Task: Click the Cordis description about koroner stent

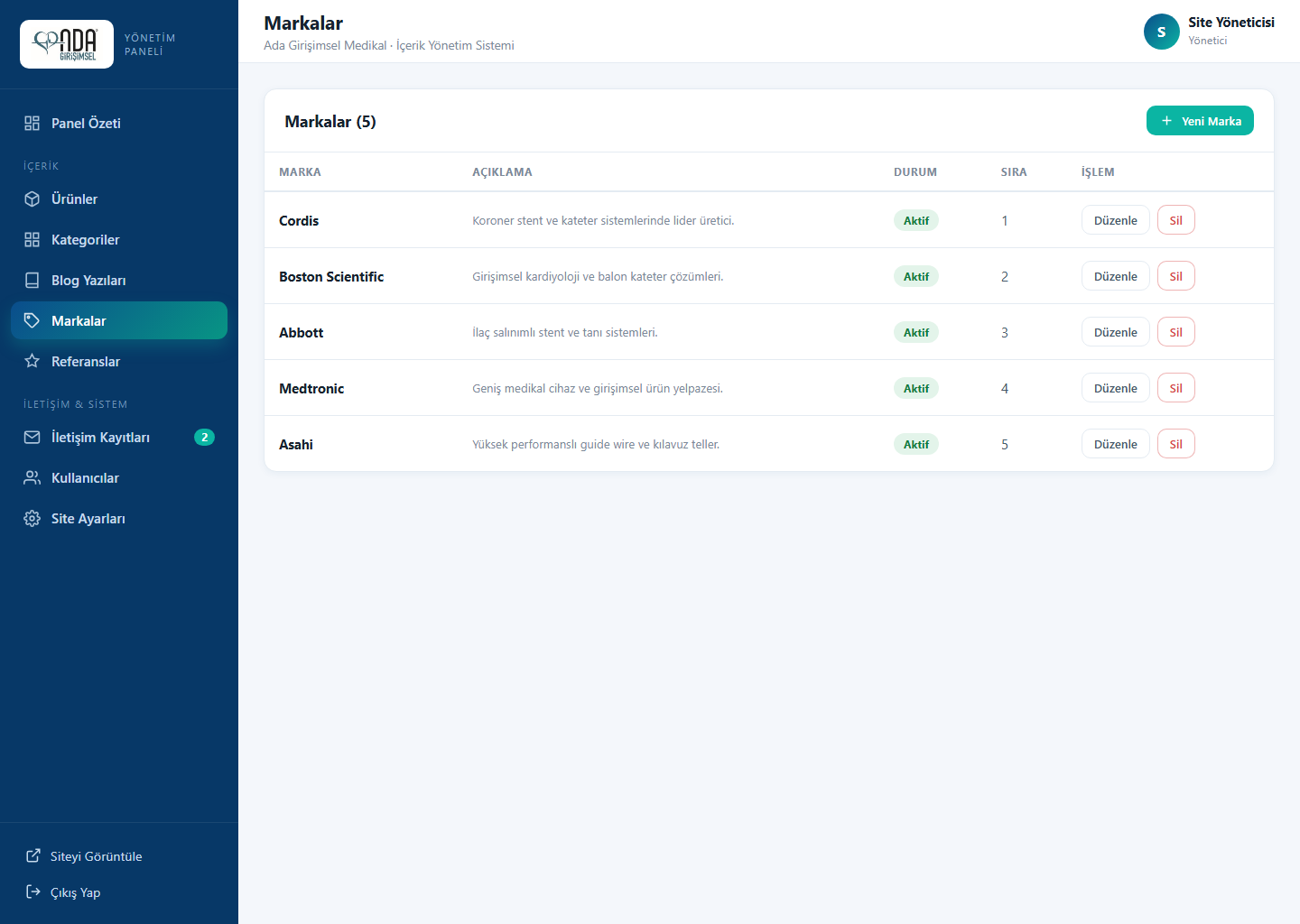Action: 603,221
